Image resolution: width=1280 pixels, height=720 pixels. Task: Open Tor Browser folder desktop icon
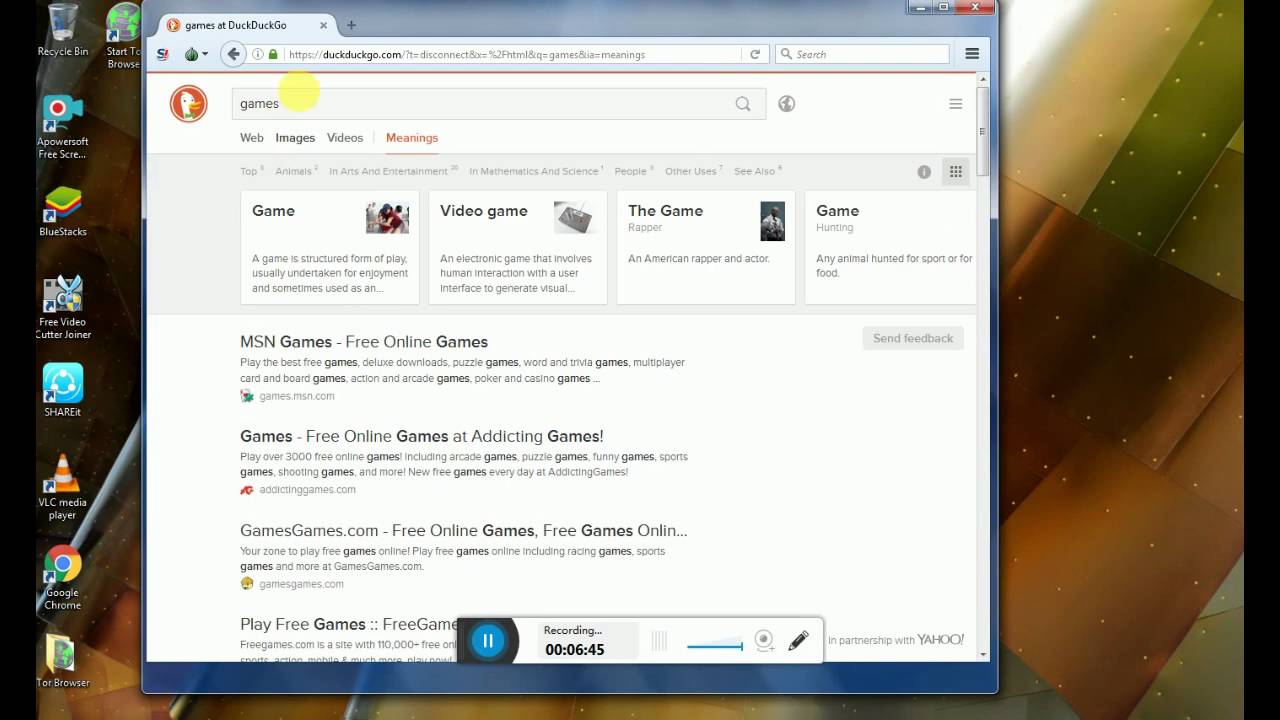pyautogui.click(x=63, y=662)
